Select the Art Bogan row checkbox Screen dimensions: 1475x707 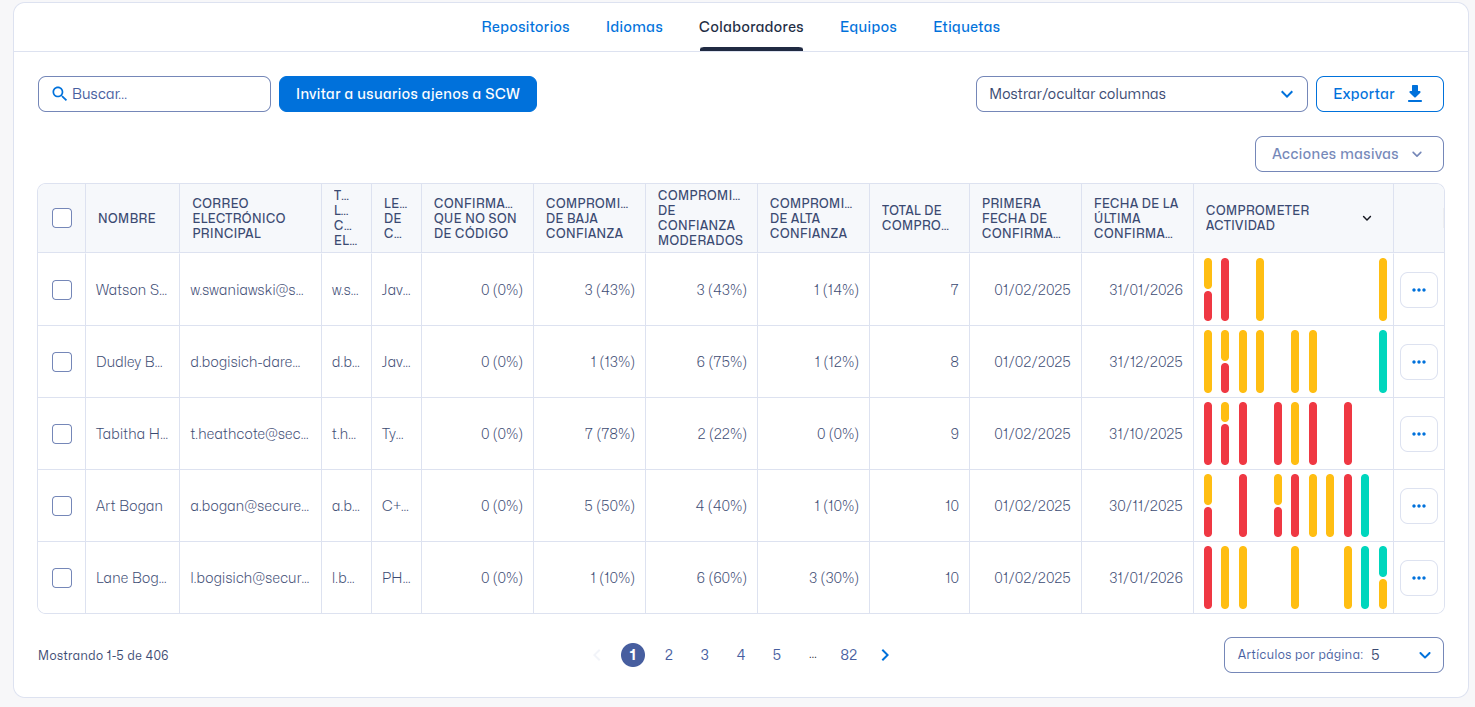[62, 506]
